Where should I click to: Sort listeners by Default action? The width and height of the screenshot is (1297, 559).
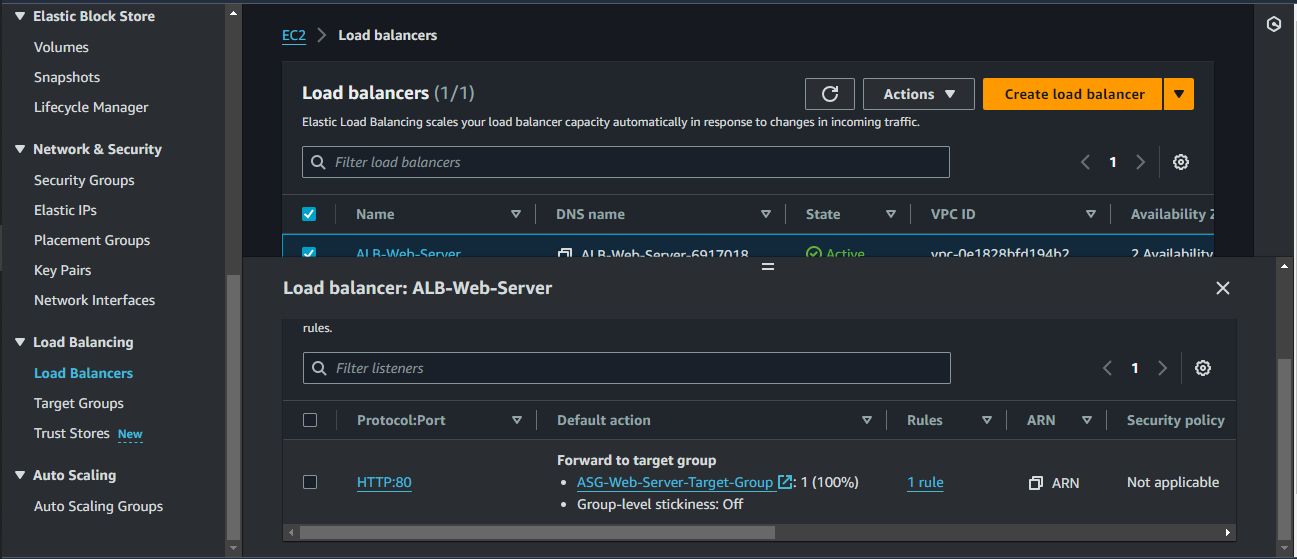tap(867, 420)
